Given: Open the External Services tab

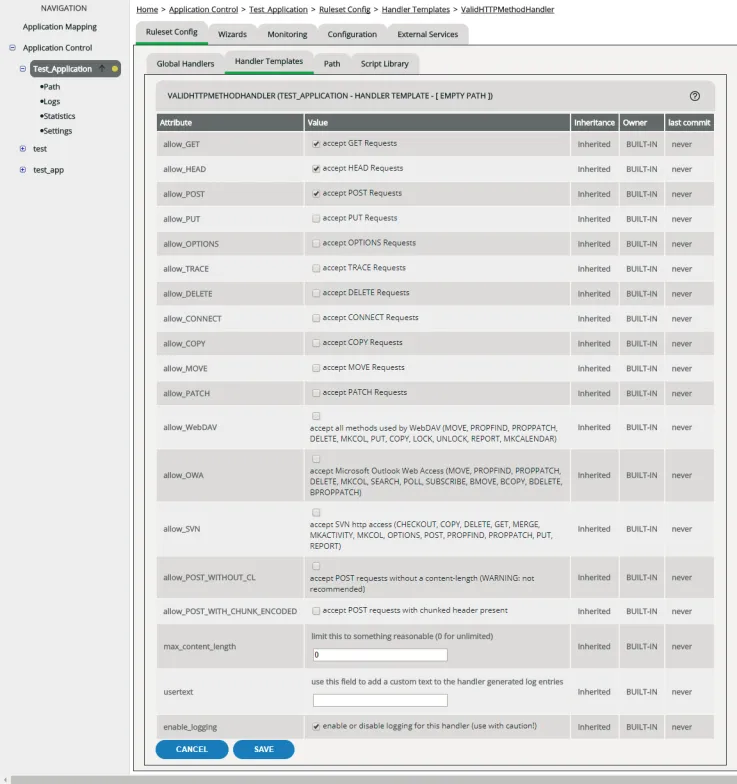Looking at the screenshot, I should point(428,34).
